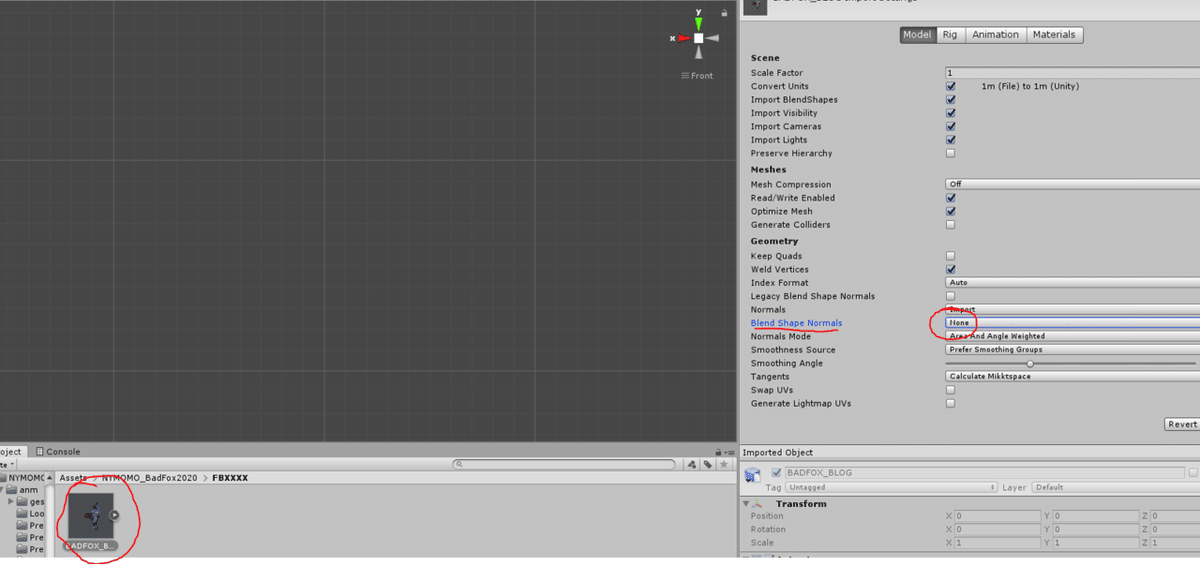Click FBXXXX in breadcrumb path

[230, 478]
